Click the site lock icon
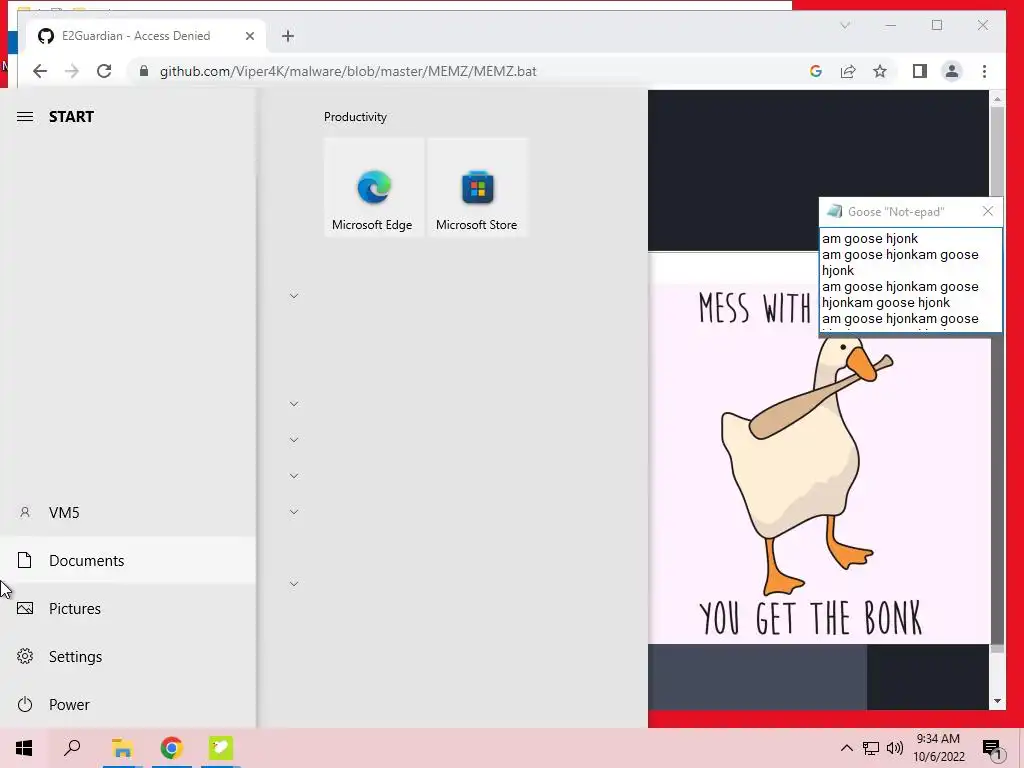The height and width of the screenshot is (768, 1024). click(144, 71)
